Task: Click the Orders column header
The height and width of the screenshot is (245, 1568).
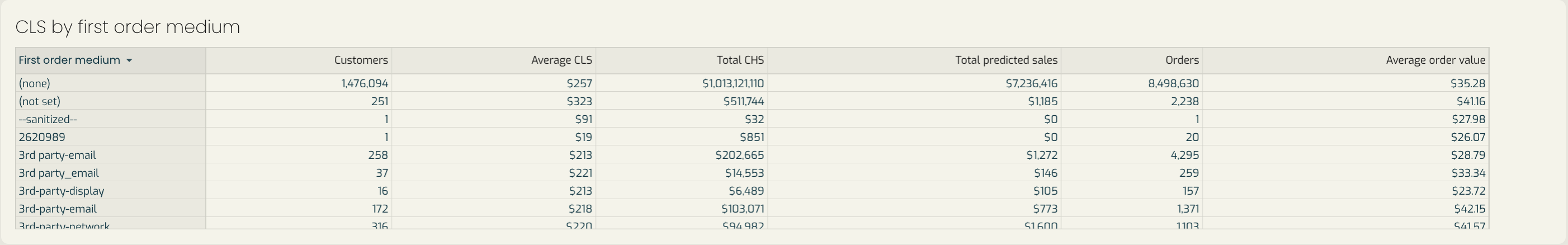Action: click(1182, 60)
